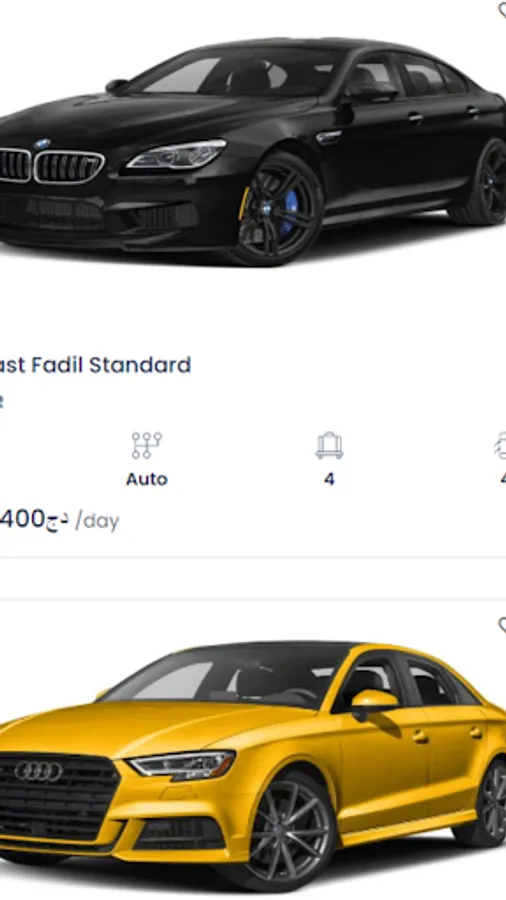Tap the favorite heart on BMW card
This screenshot has height=900, width=506.
502,10
